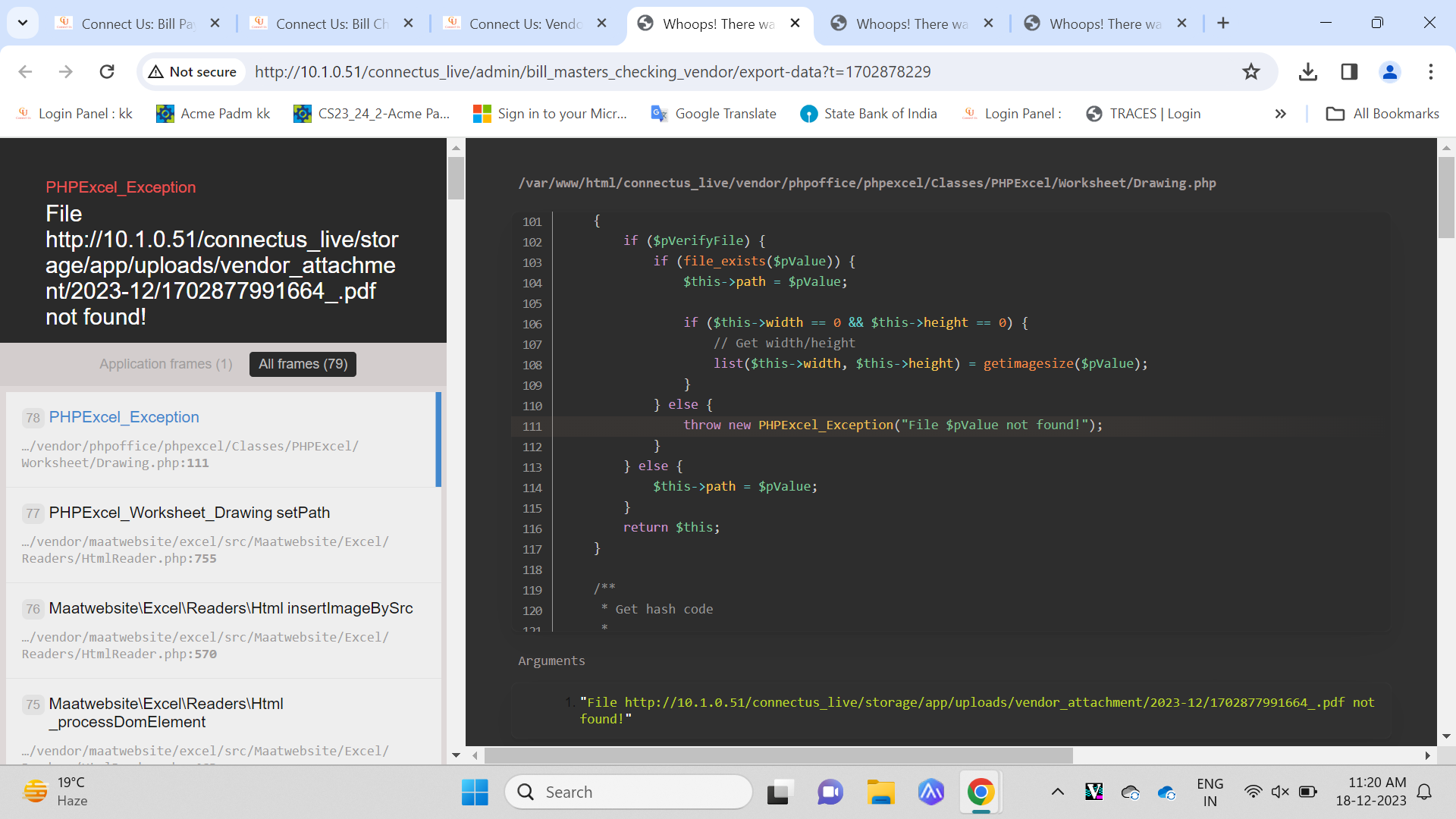This screenshot has height=819, width=1456.
Task: Go back to previous page
Action: 25,71
